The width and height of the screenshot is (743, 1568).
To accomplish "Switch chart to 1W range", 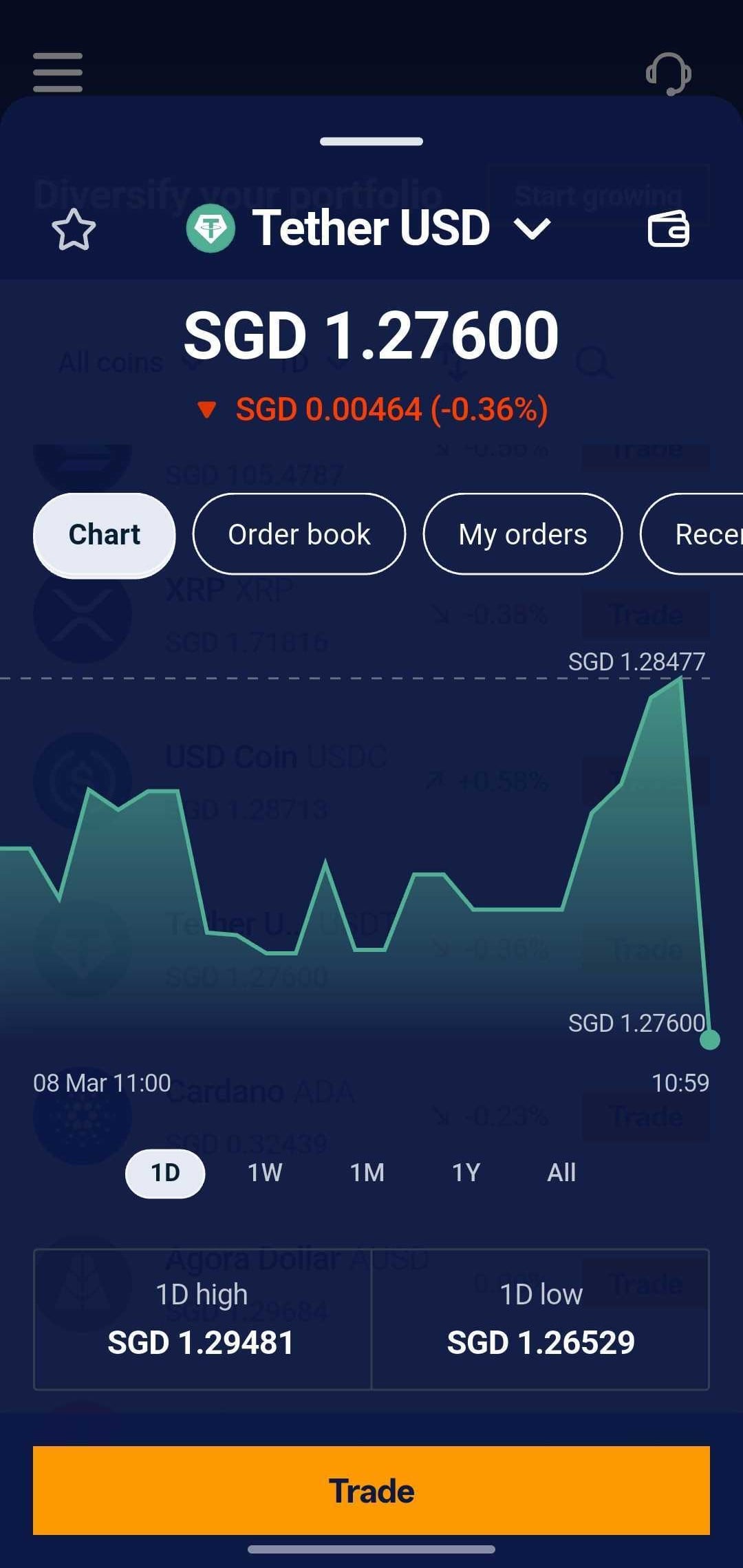I will coord(265,1172).
